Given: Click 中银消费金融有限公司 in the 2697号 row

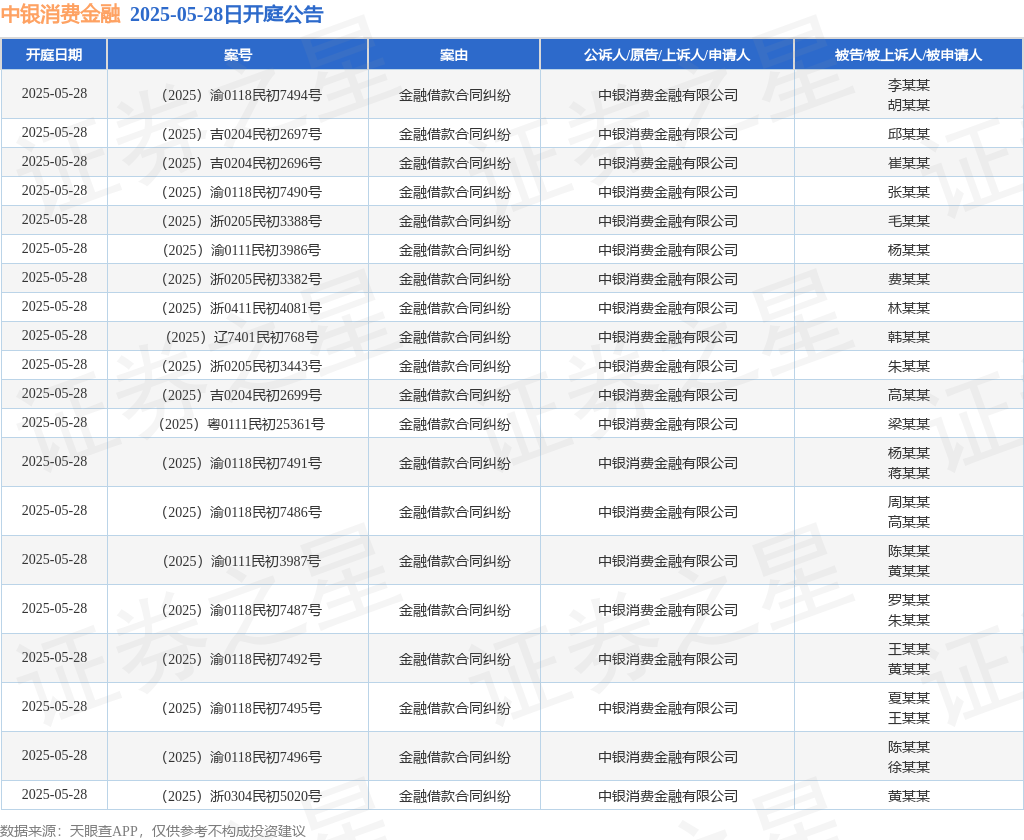Looking at the screenshot, I should pyautogui.click(x=667, y=135).
